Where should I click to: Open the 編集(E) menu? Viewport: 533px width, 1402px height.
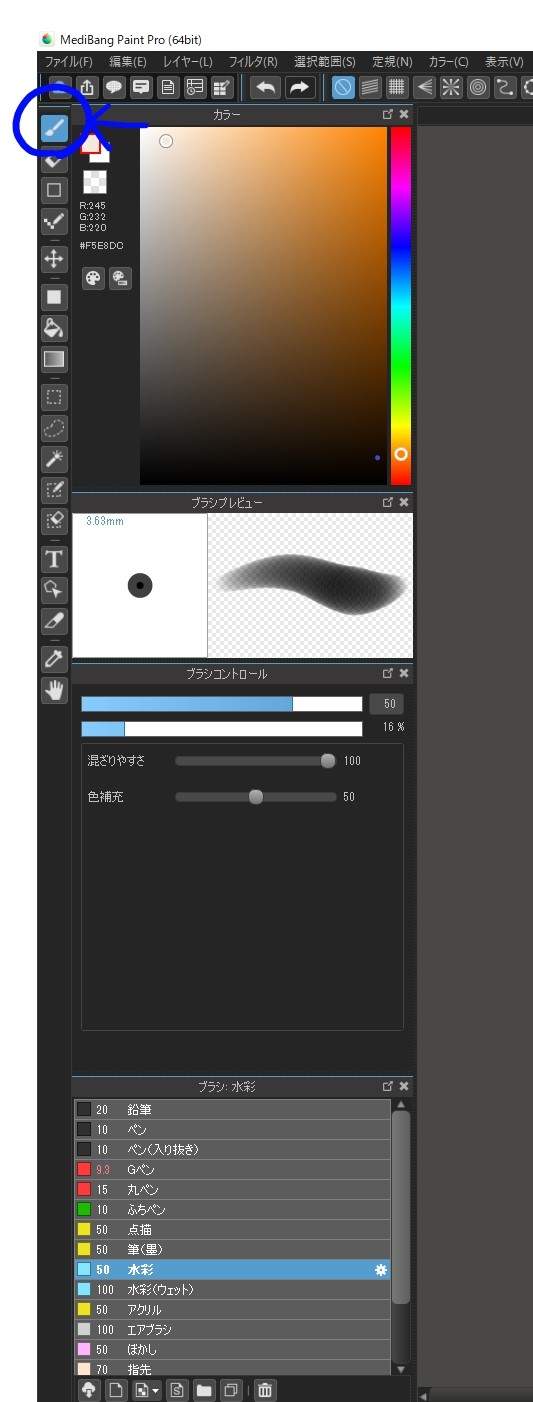point(128,62)
